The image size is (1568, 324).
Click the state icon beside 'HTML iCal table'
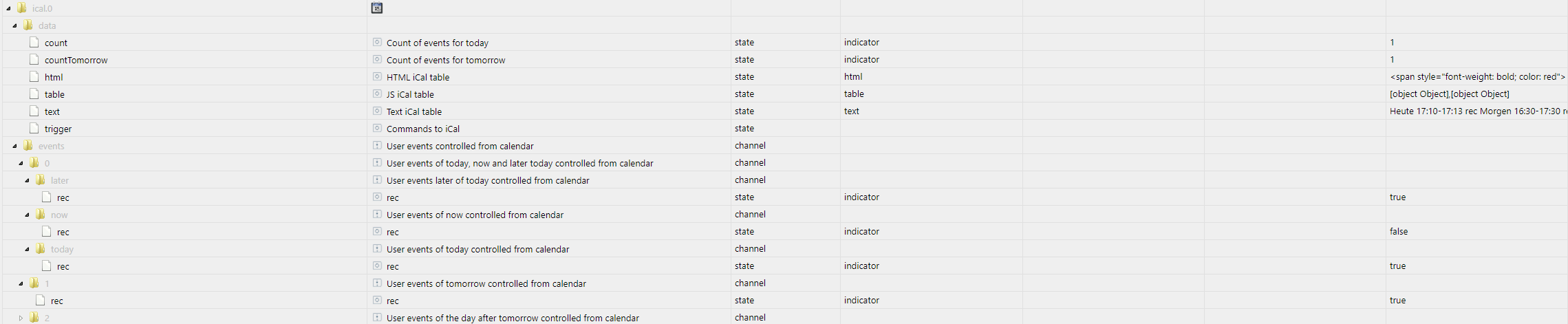coord(377,76)
